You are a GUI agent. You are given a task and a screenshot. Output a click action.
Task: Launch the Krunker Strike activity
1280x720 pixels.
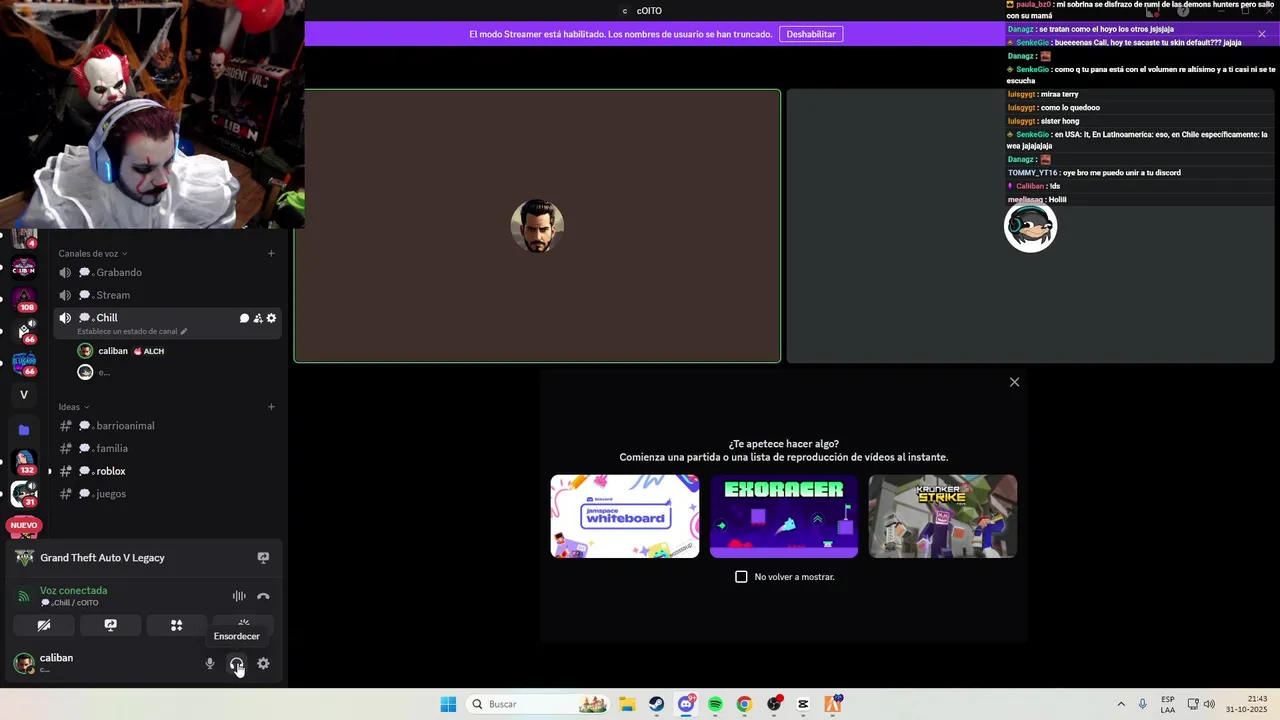[943, 516]
